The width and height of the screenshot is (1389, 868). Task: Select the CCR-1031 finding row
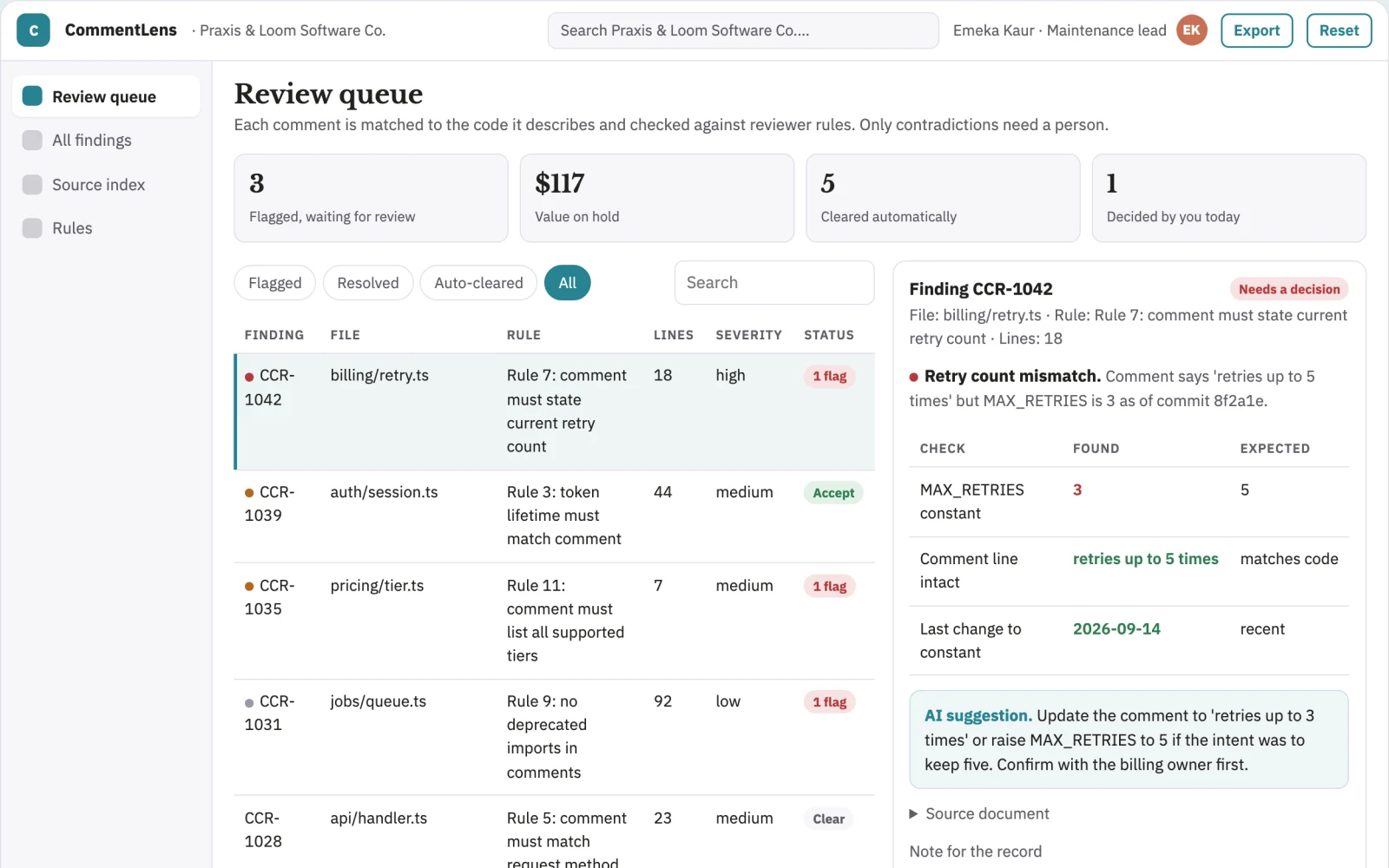(554, 737)
